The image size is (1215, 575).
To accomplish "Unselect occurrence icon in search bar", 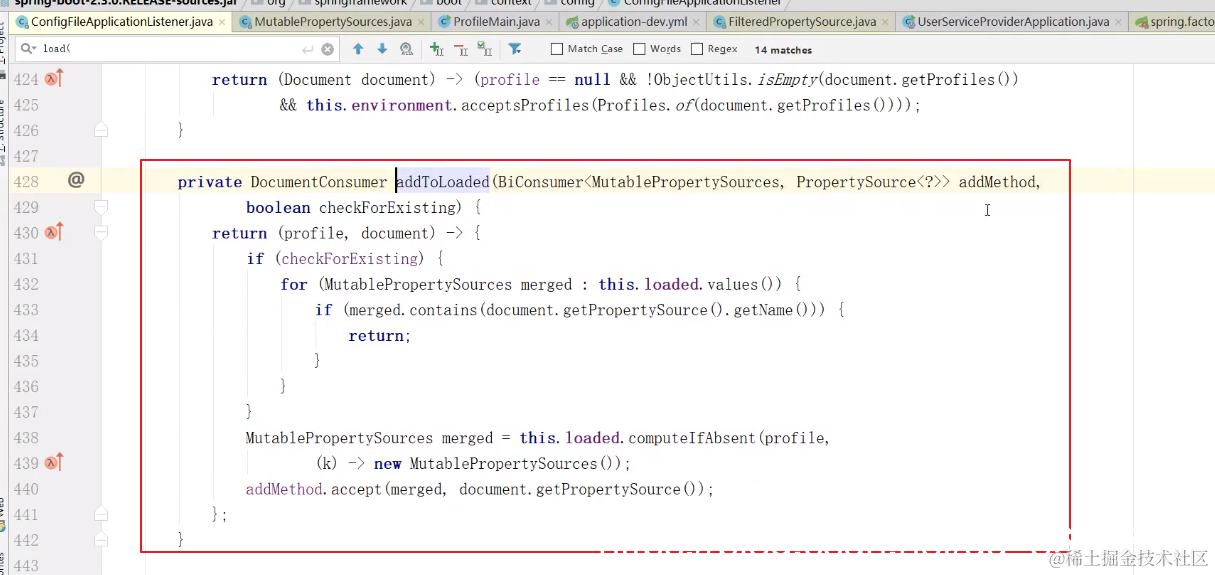I will (x=461, y=49).
